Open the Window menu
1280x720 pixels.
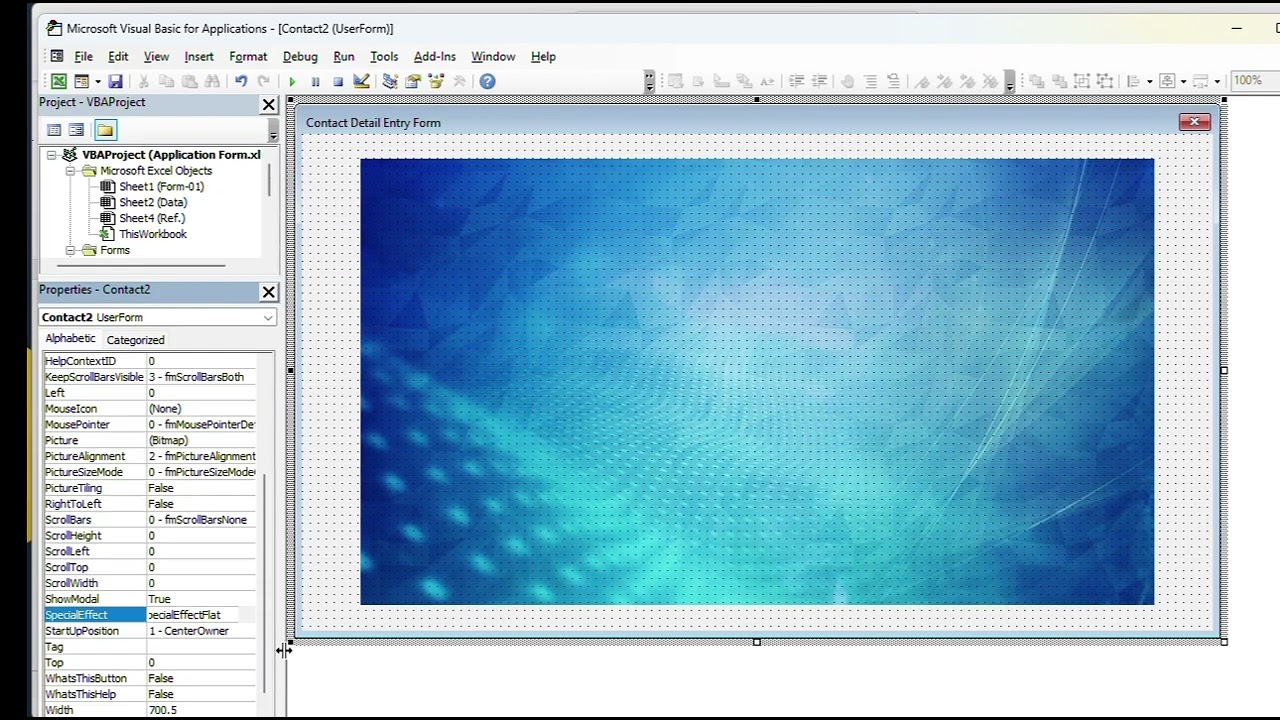493,57
